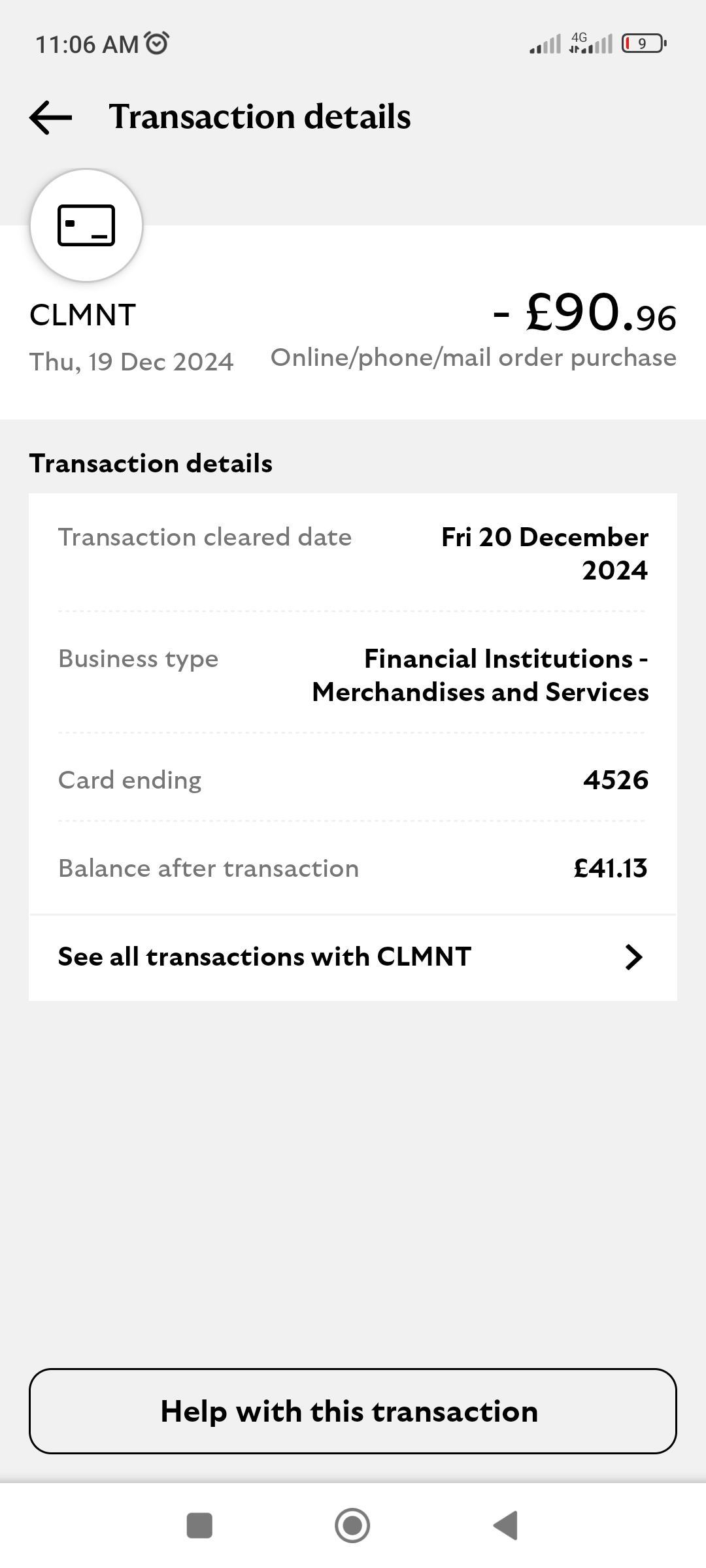Tap the Transaction cleared date row
This screenshot has height=1568, width=706.
point(353,553)
